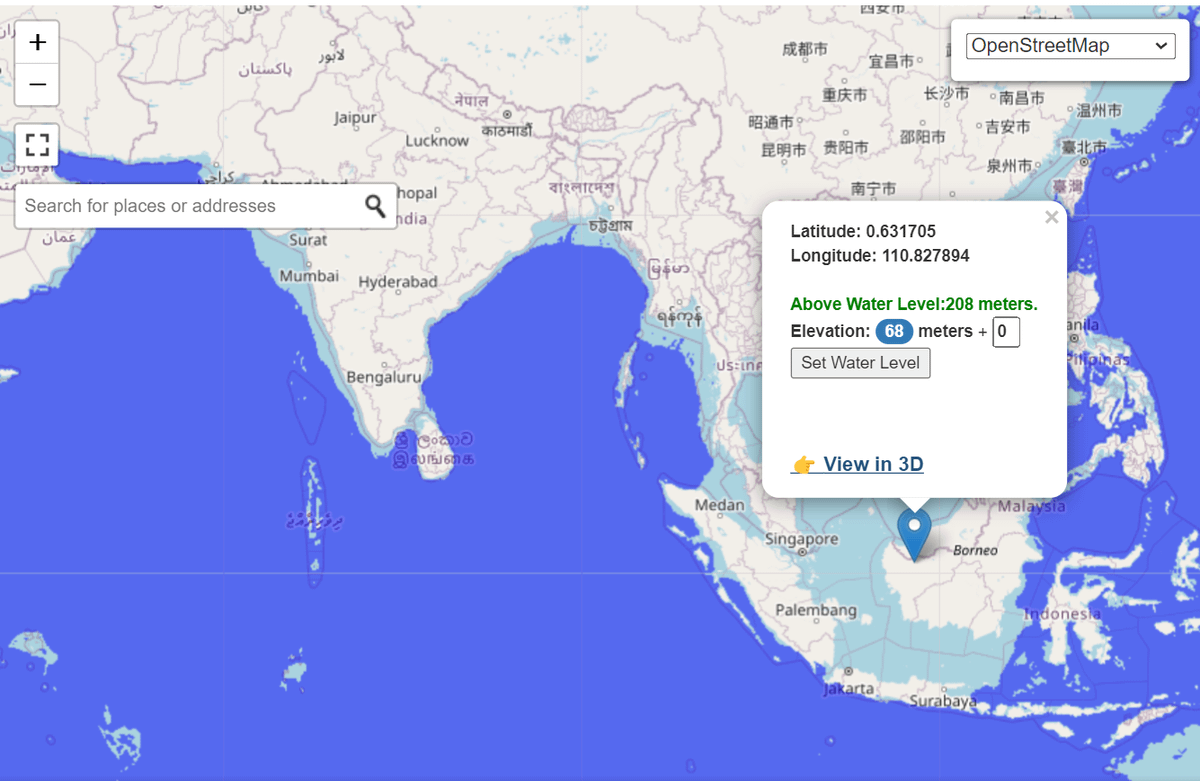Click the search magnifier icon

[x=375, y=206]
